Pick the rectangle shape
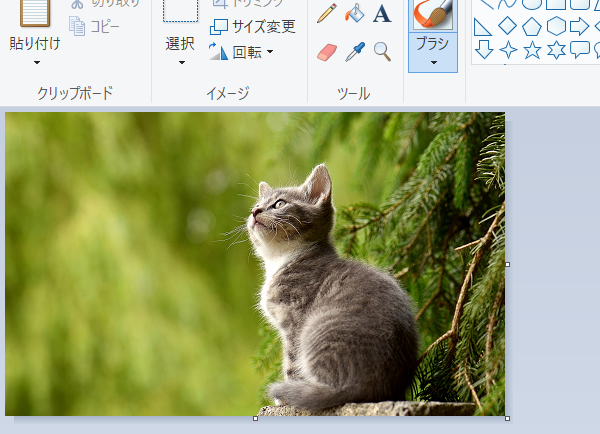The height and width of the screenshot is (434, 600). coord(556,4)
